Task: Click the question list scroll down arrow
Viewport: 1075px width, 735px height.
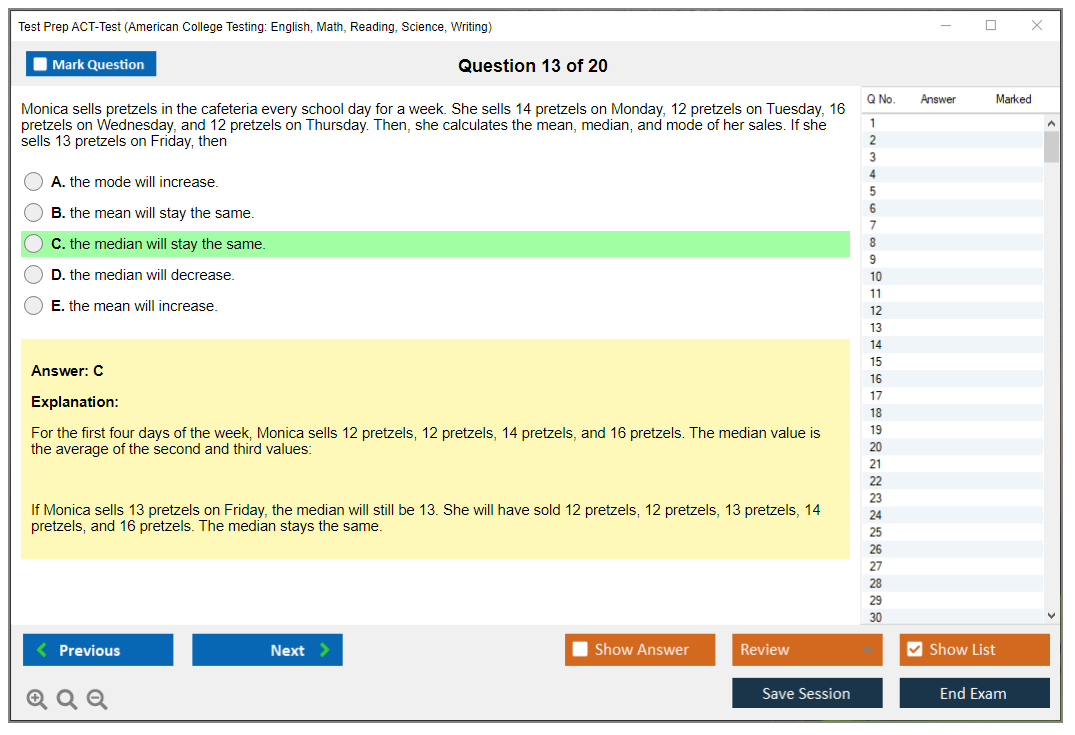Action: [1051, 616]
